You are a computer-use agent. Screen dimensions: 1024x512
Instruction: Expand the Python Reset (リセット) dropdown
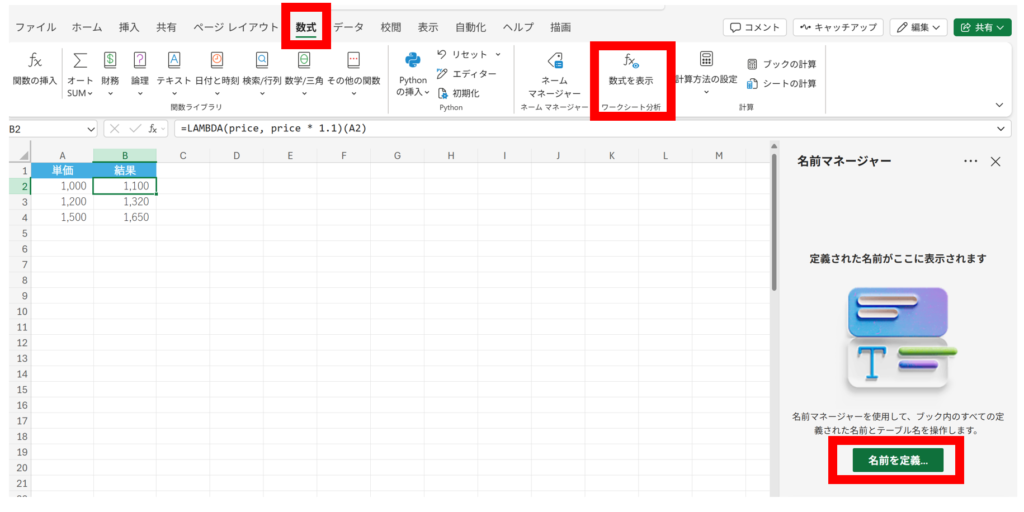498,54
